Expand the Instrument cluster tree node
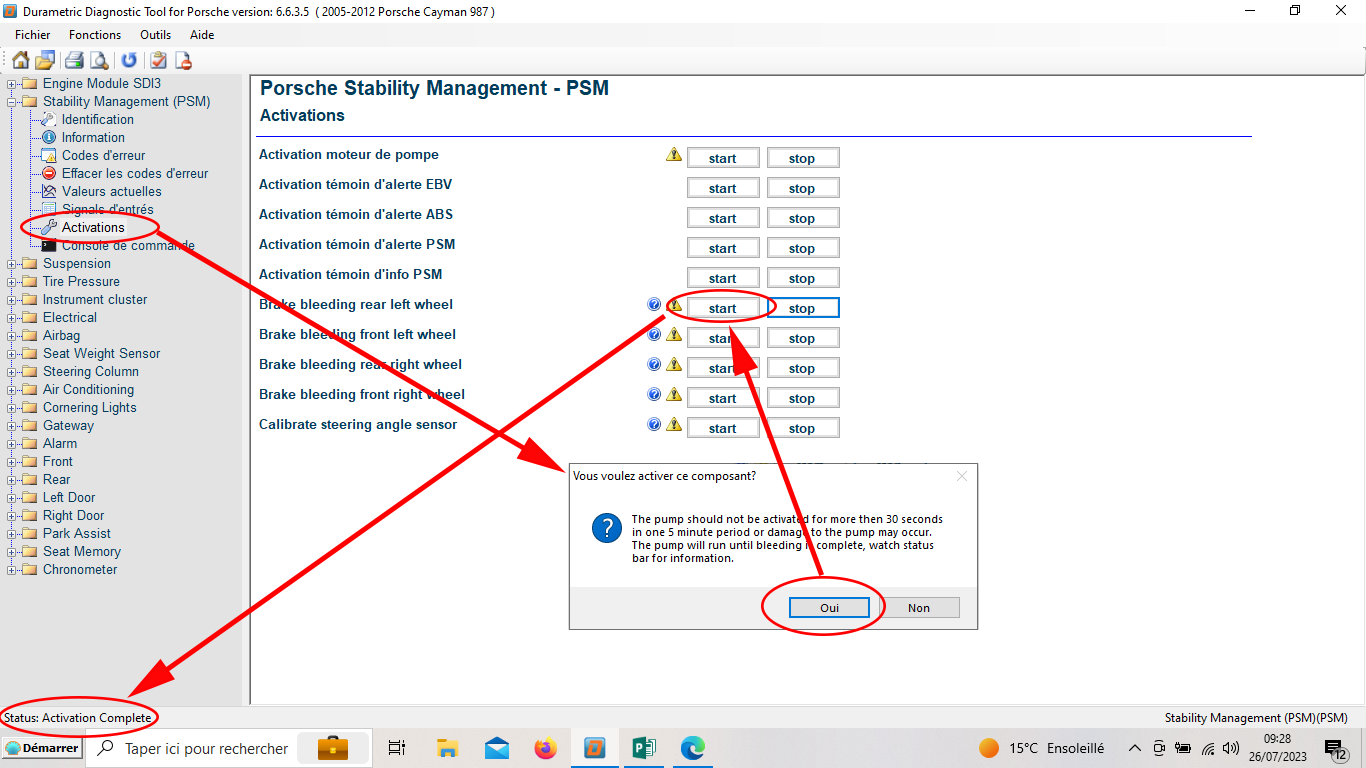Screen dimensions: 1366x768 [12, 299]
